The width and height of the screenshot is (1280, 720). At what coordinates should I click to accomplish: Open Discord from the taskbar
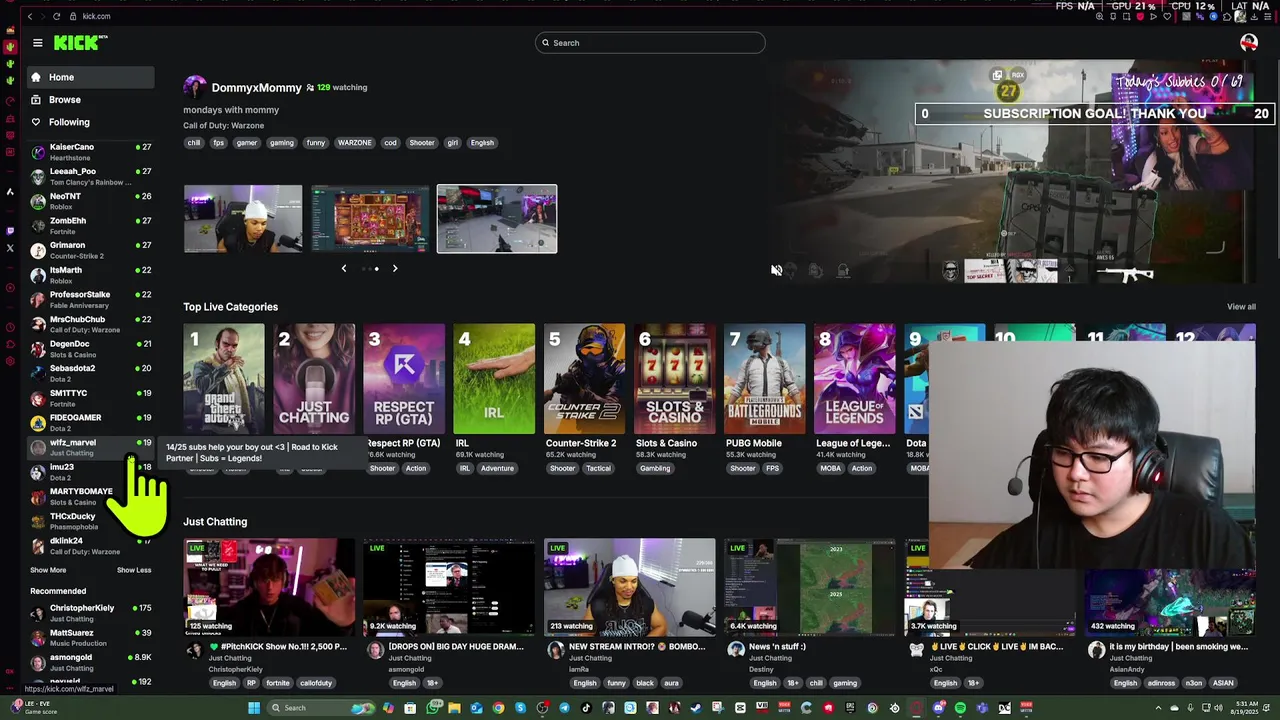point(939,708)
